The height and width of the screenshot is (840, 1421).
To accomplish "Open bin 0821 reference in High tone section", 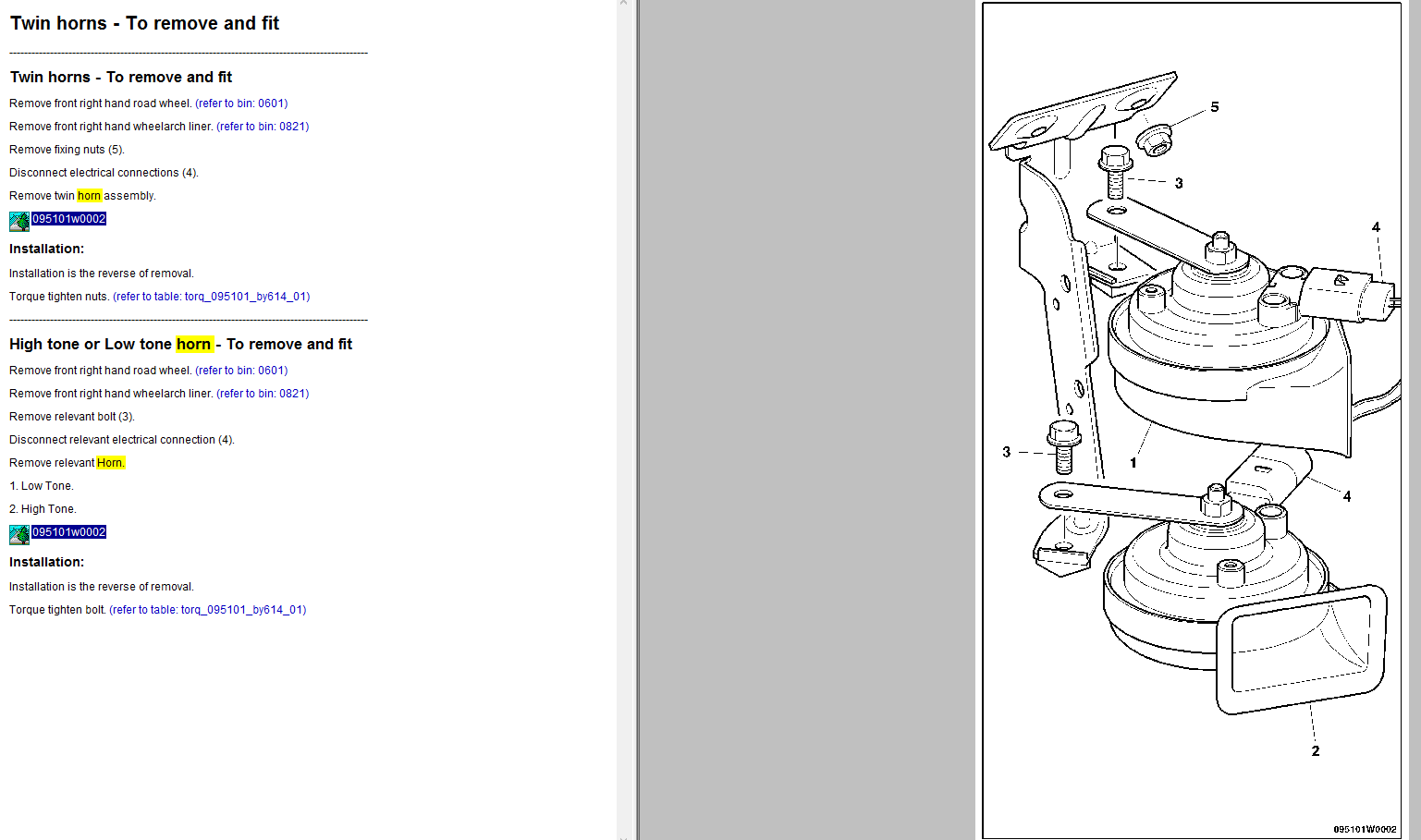I will click(263, 394).
